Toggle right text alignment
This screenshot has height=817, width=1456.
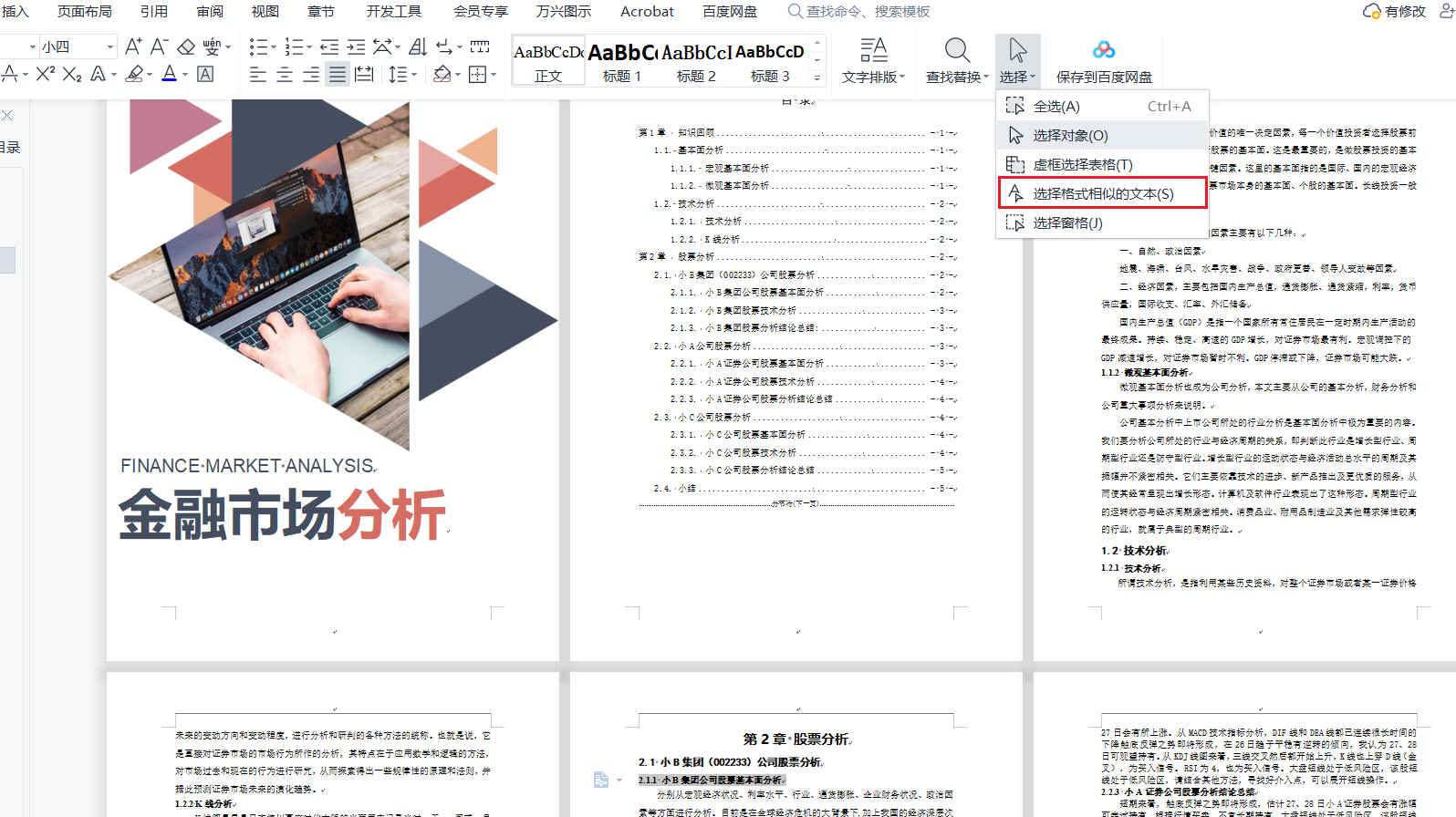click(x=311, y=75)
